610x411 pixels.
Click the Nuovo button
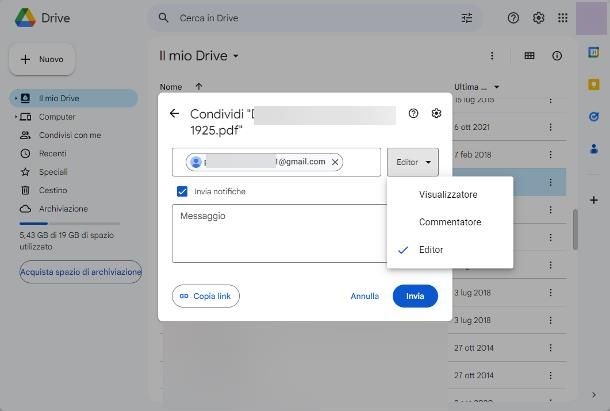[42, 59]
